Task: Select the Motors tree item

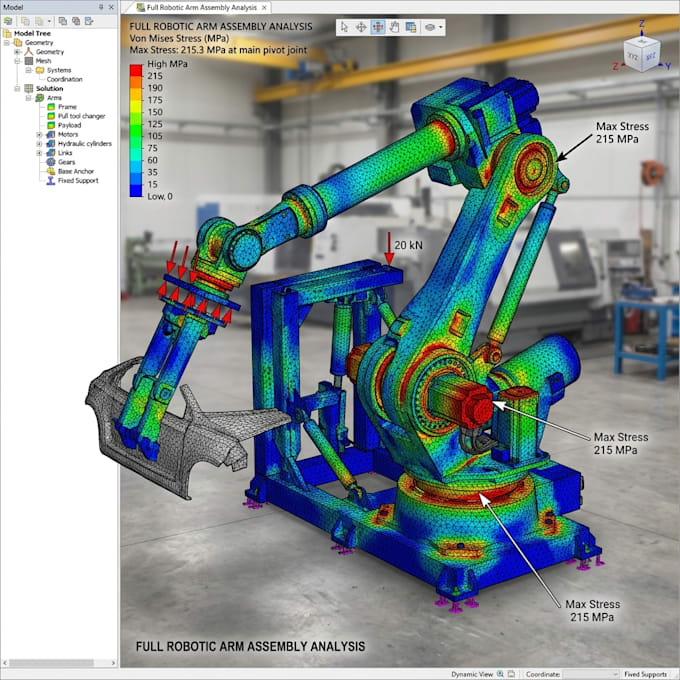Action: (x=68, y=134)
